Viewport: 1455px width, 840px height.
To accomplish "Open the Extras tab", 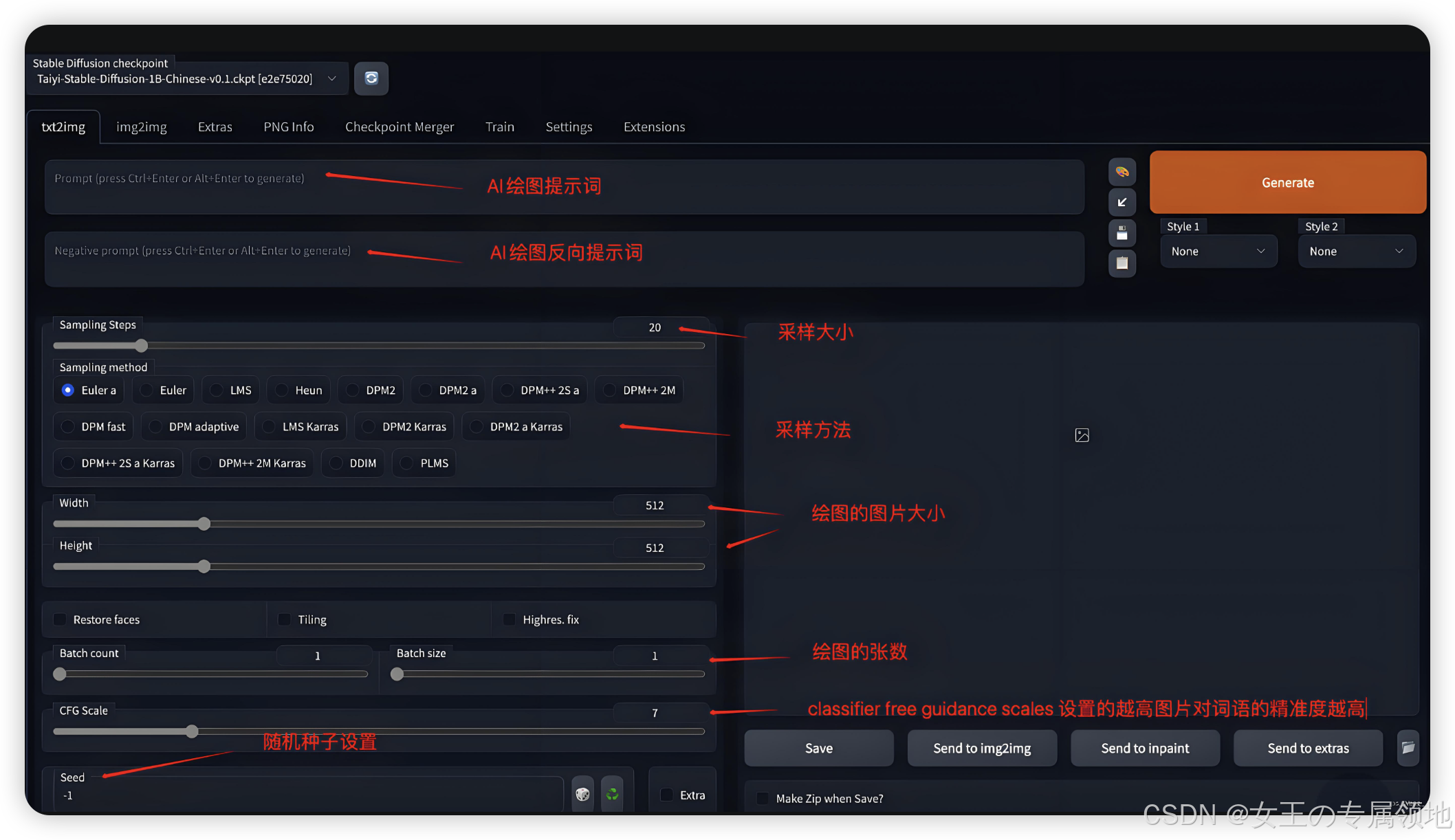I will coord(215,127).
